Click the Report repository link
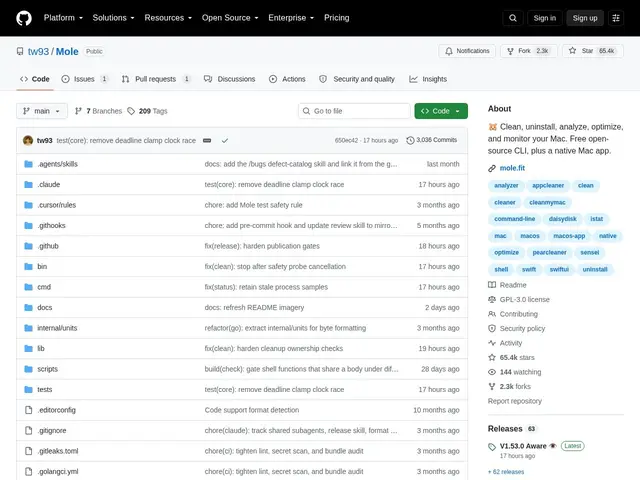This screenshot has width=640, height=480. pyautogui.click(x=515, y=401)
